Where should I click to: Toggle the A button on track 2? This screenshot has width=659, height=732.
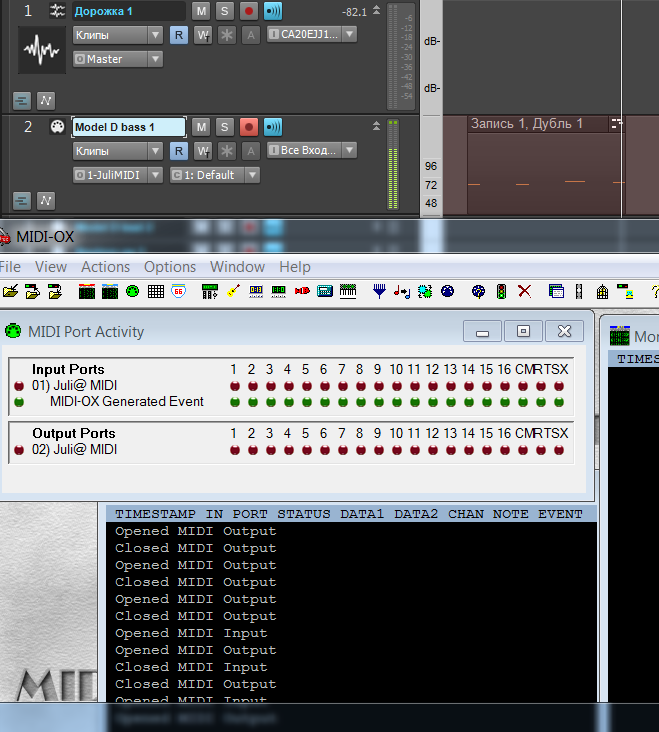coord(251,151)
